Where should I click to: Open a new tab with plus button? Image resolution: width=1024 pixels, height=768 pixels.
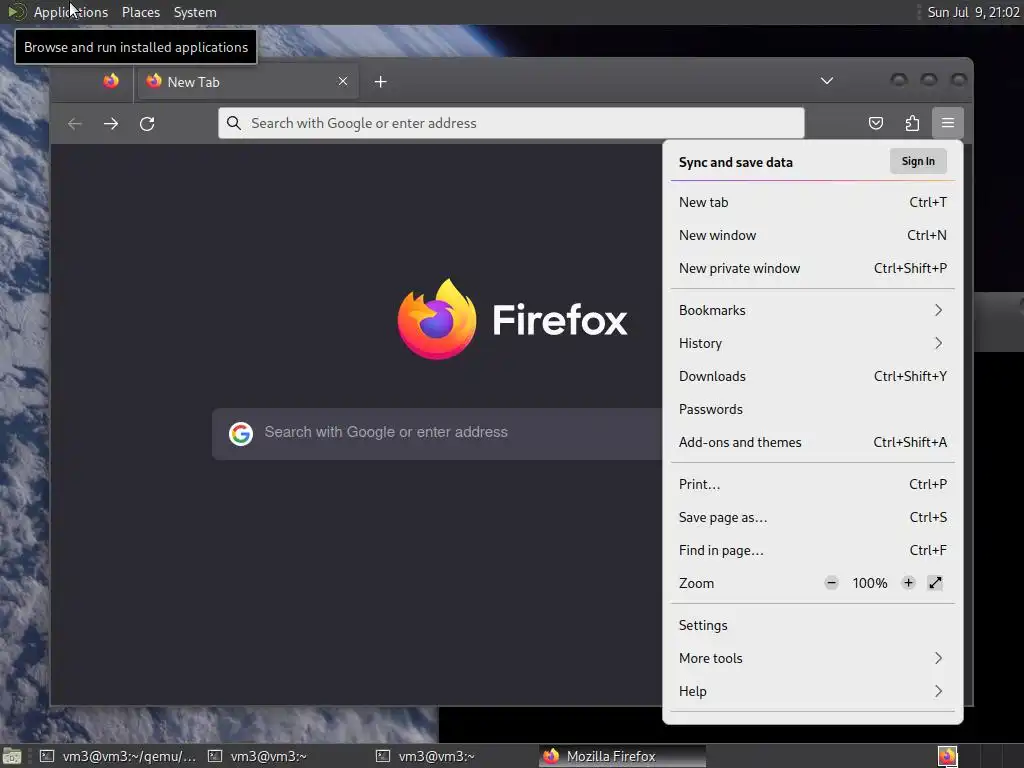click(381, 82)
